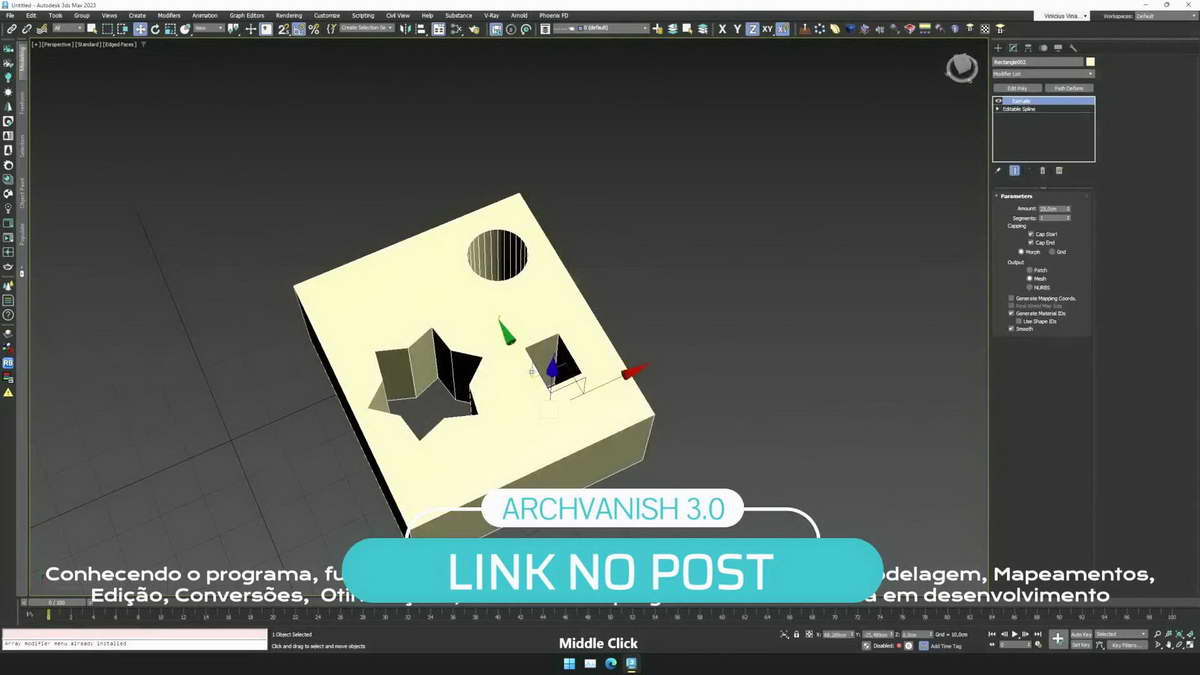Toggle the Angle Snap button
The image size is (1200, 675).
click(x=298, y=29)
